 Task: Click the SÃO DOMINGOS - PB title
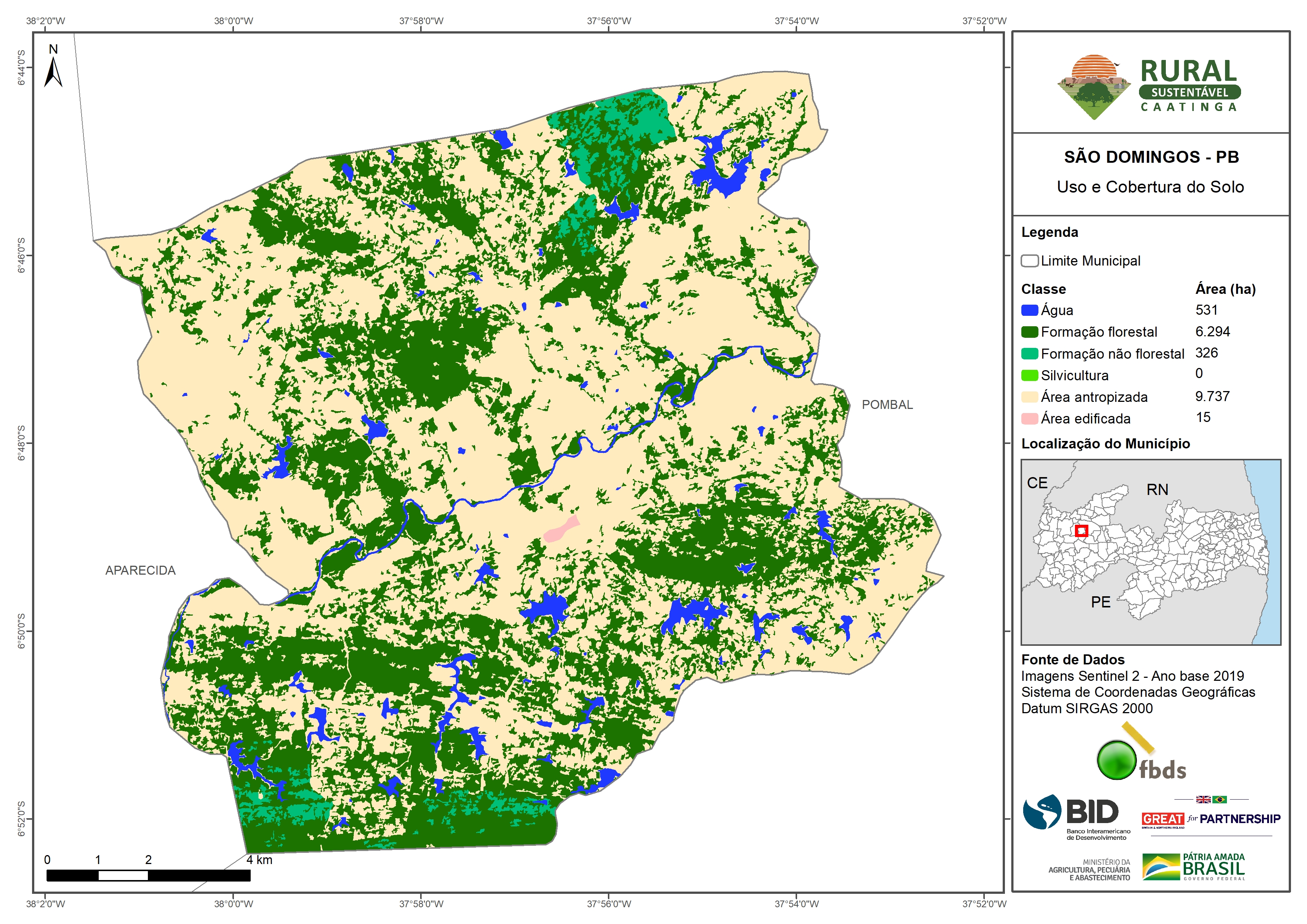tap(1151, 157)
